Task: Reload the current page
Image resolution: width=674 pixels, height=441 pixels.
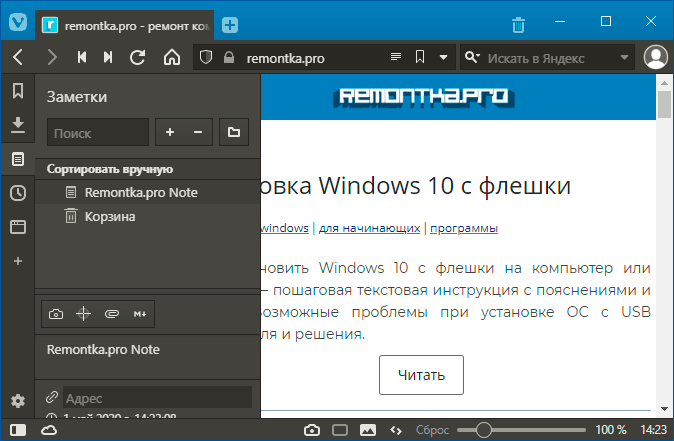Action: click(138, 57)
